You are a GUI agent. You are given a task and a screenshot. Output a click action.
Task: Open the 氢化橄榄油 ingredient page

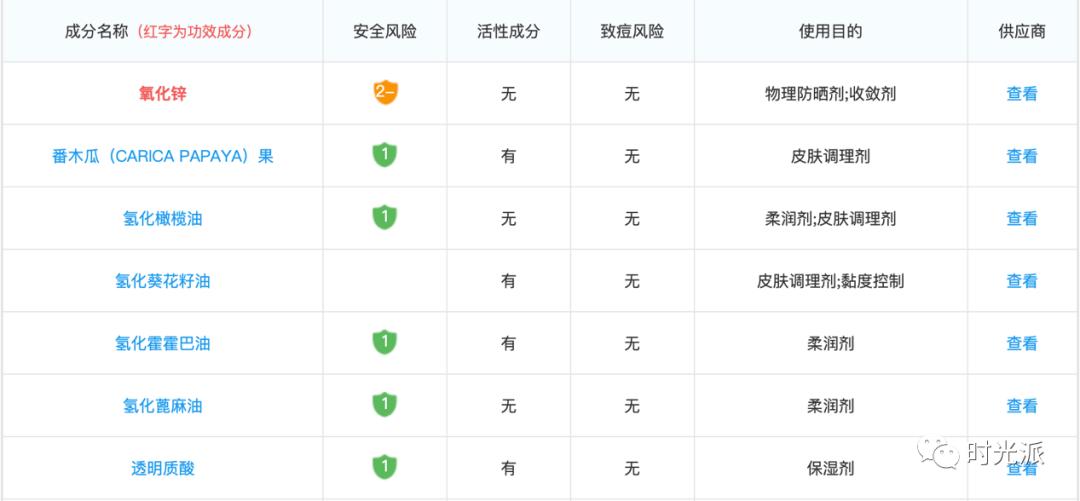point(163,218)
